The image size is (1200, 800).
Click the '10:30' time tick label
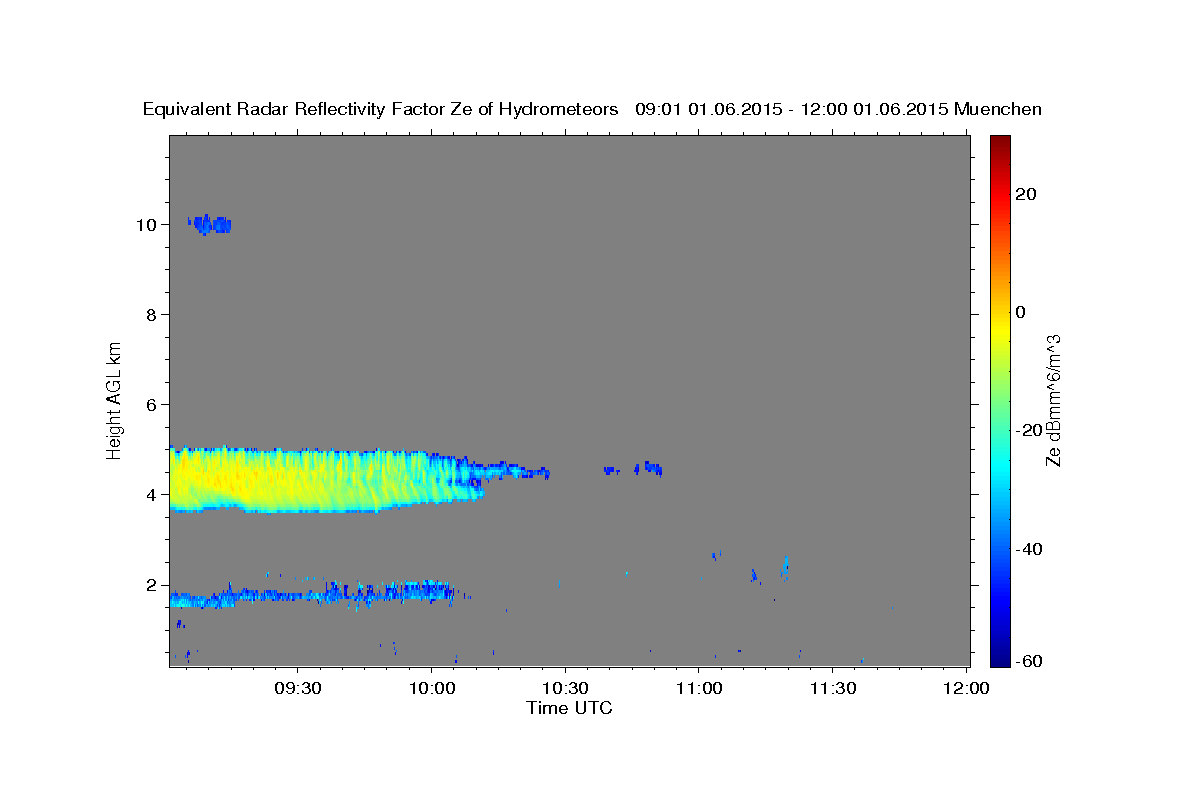565,689
